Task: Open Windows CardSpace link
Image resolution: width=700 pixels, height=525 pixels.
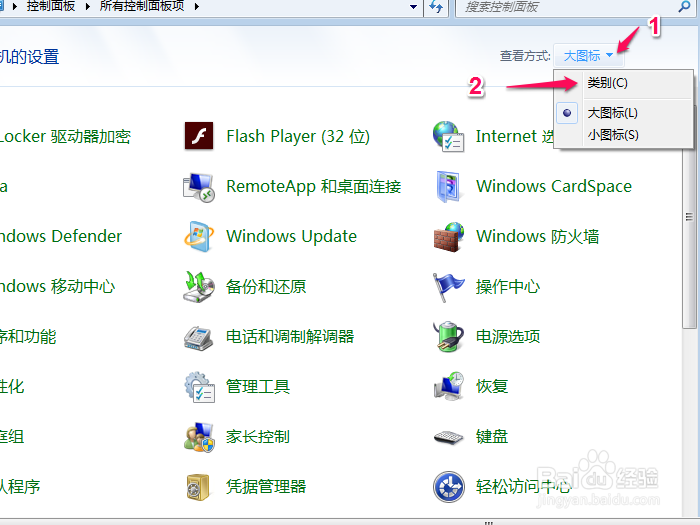Action: (554, 187)
